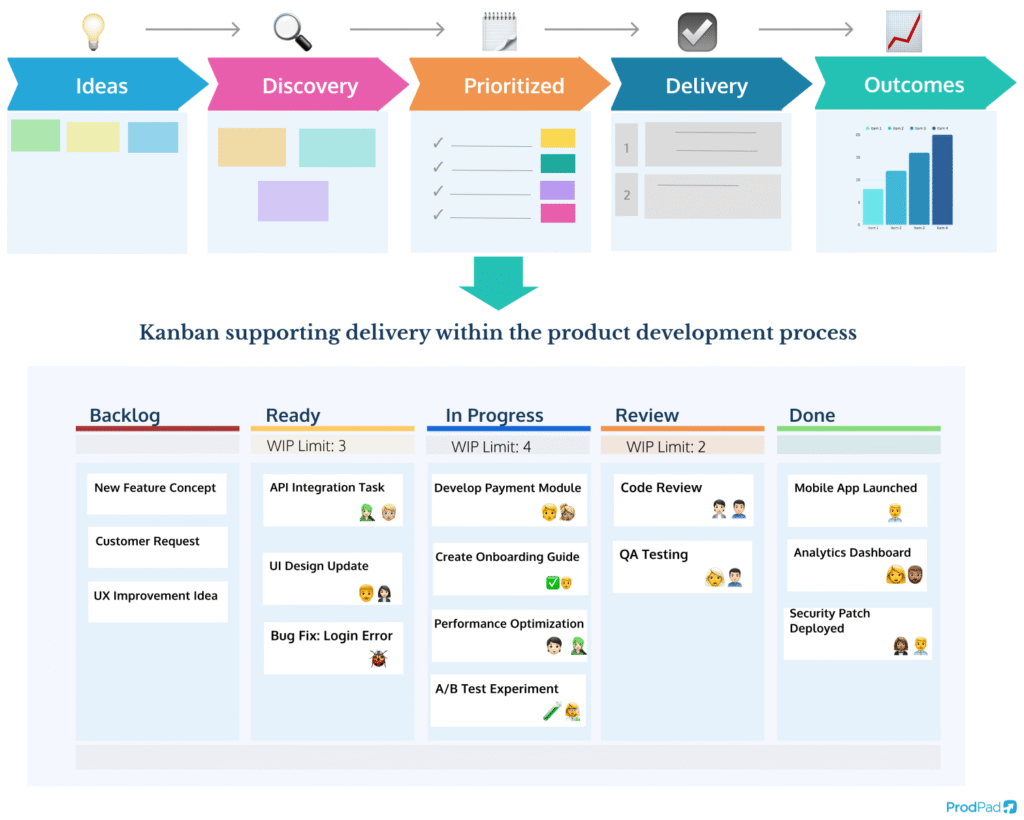Select the Outcomes stage arrow

(916, 84)
